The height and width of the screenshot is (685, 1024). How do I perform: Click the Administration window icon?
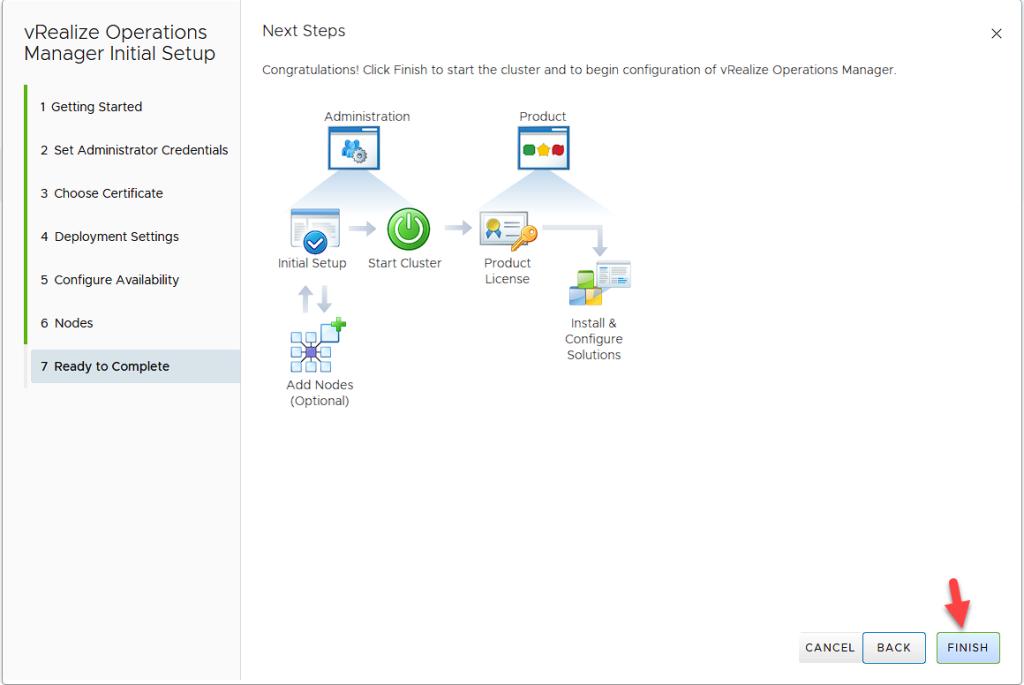click(354, 148)
